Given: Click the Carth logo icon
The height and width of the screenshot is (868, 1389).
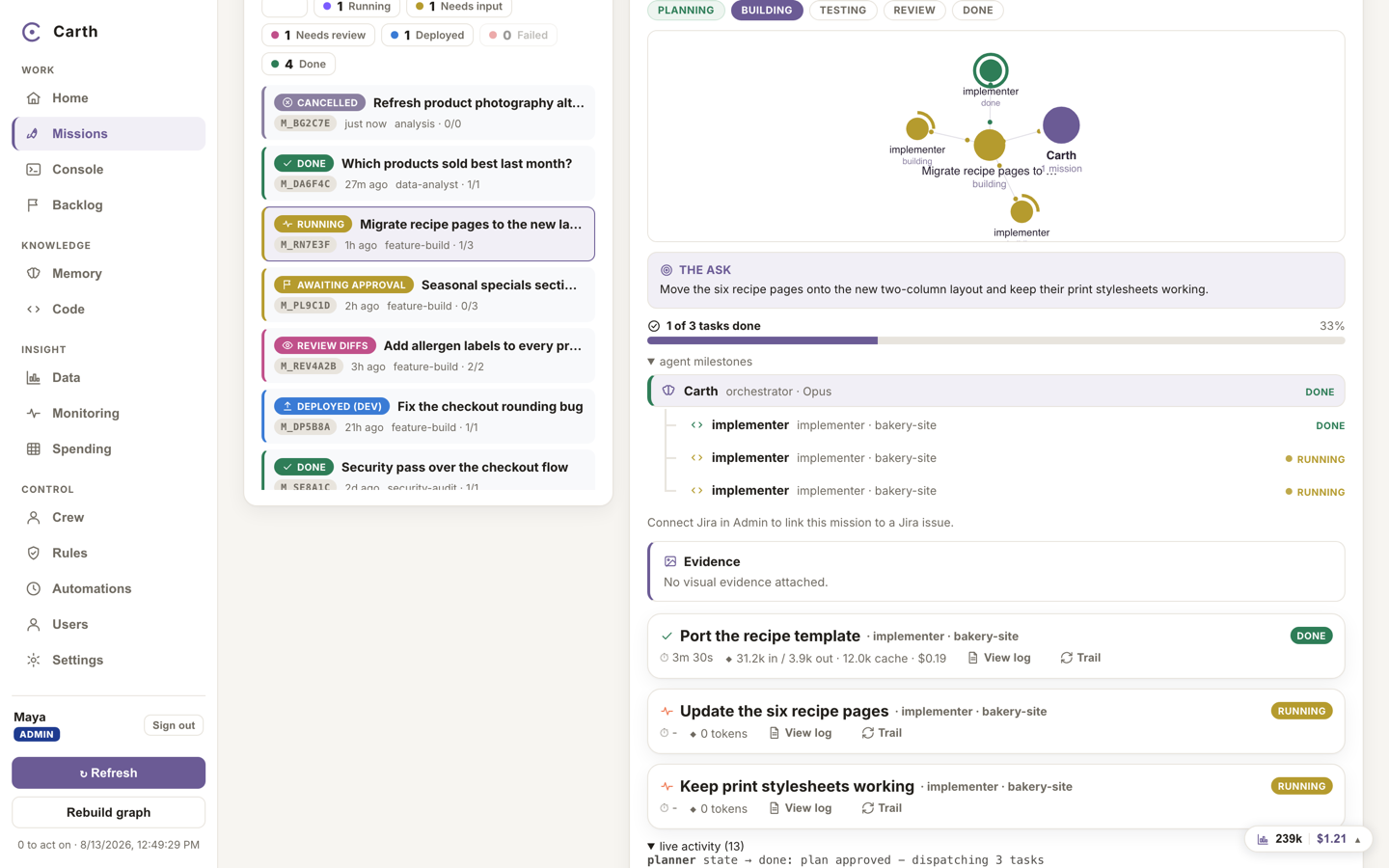Looking at the screenshot, I should point(32,32).
